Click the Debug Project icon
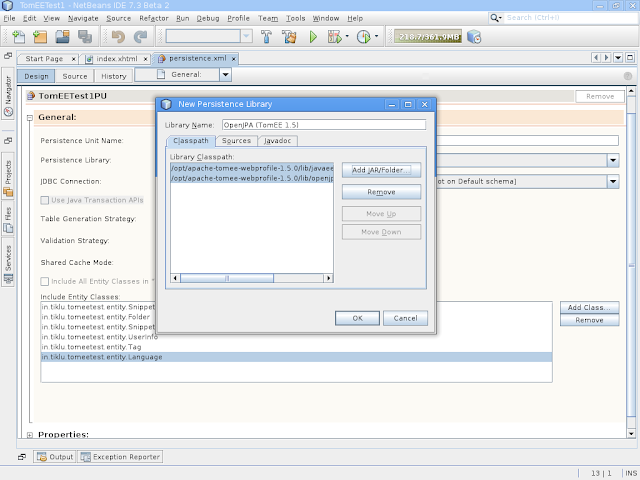The image size is (640, 480). 334,37
